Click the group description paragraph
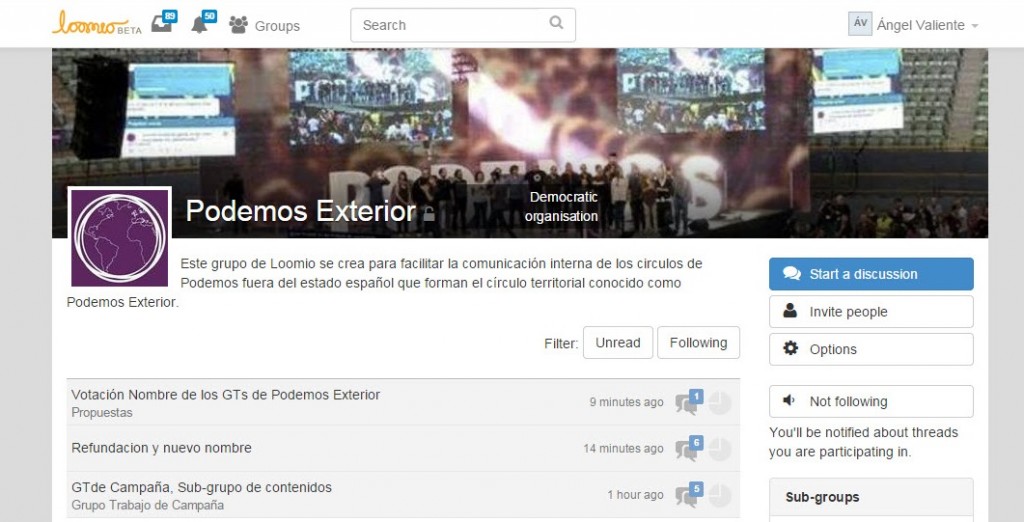Viewport: 1024px width, 522px height. click(385, 283)
